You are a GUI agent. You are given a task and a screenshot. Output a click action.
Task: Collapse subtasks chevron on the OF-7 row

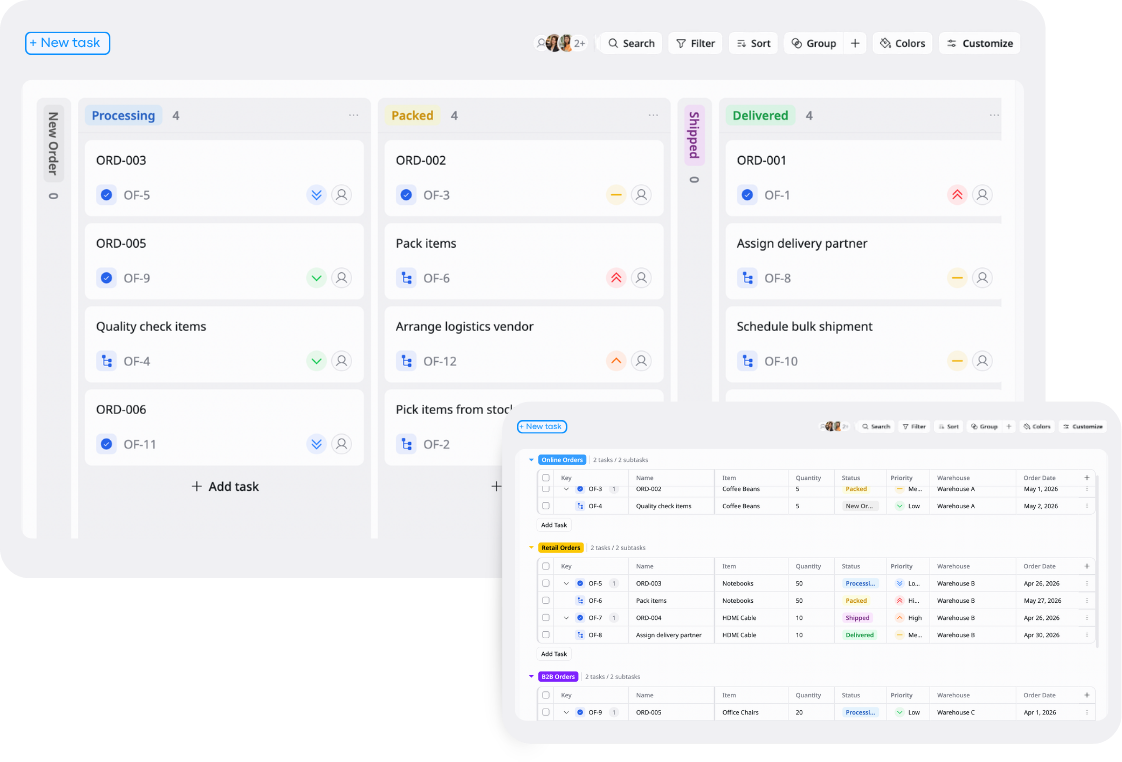pyautogui.click(x=566, y=618)
